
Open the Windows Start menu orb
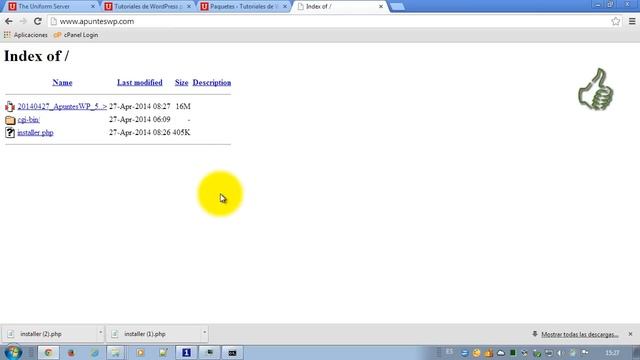click(x=13, y=352)
